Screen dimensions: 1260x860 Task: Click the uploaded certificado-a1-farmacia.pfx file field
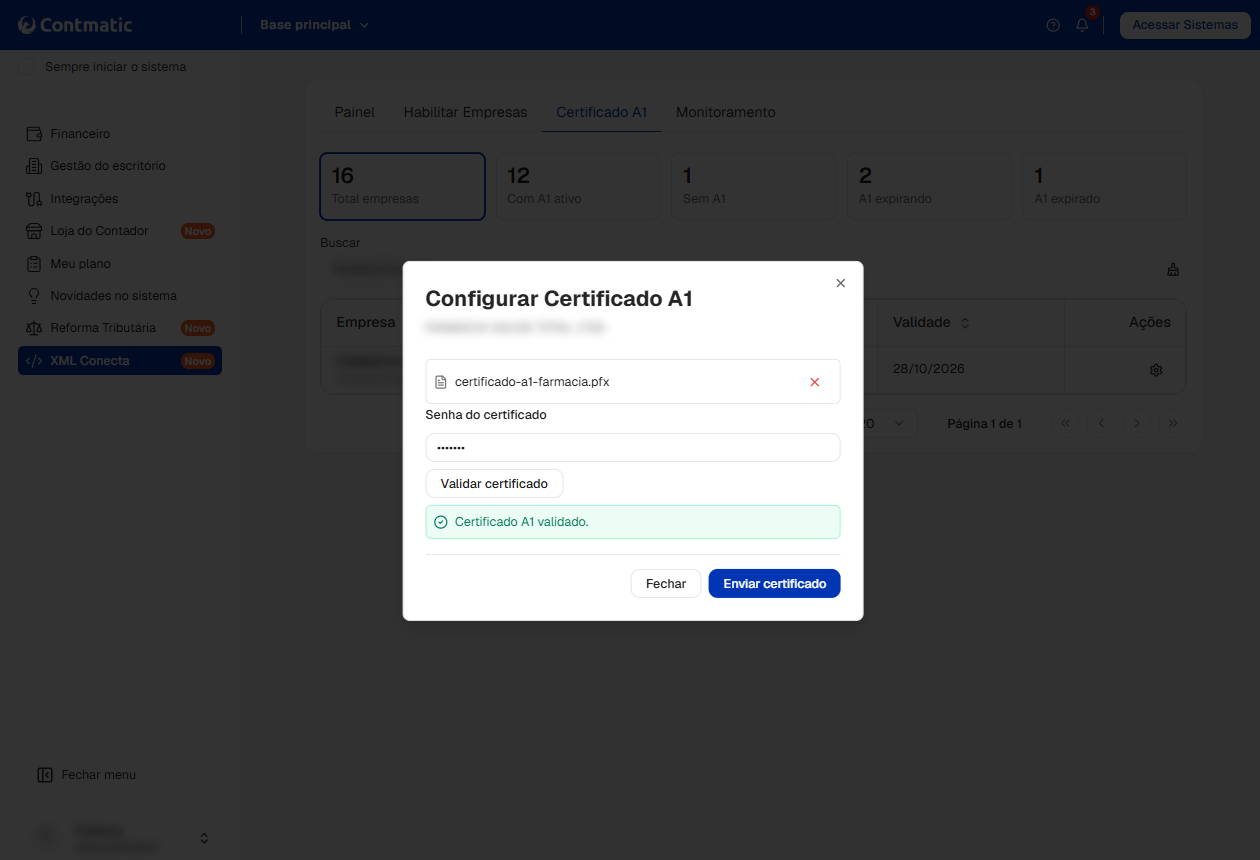633,382
